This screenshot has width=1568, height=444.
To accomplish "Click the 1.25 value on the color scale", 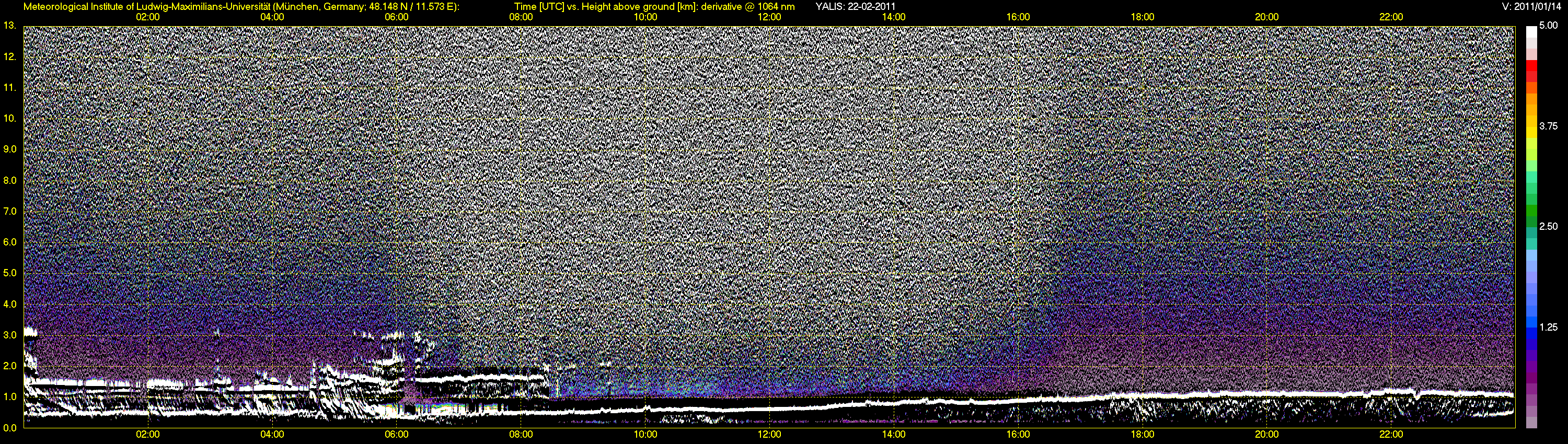I will (1549, 327).
